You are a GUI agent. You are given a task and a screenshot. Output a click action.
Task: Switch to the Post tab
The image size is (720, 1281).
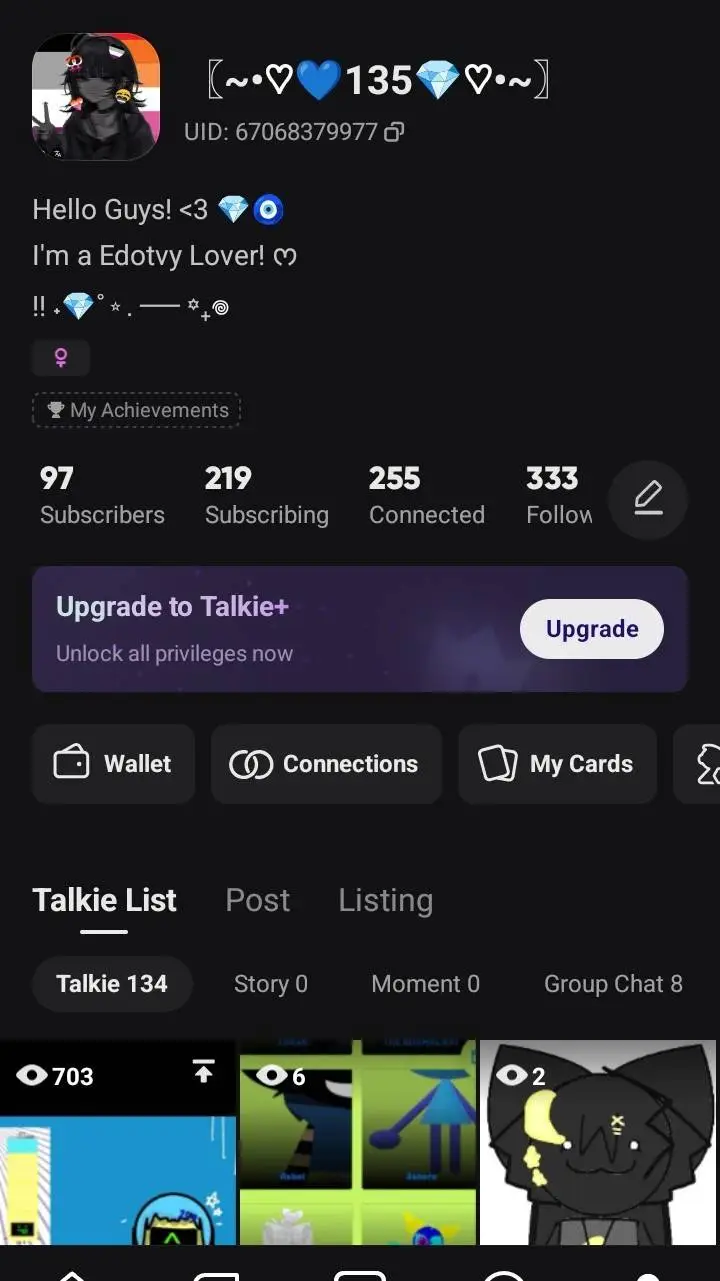coord(257,900)
